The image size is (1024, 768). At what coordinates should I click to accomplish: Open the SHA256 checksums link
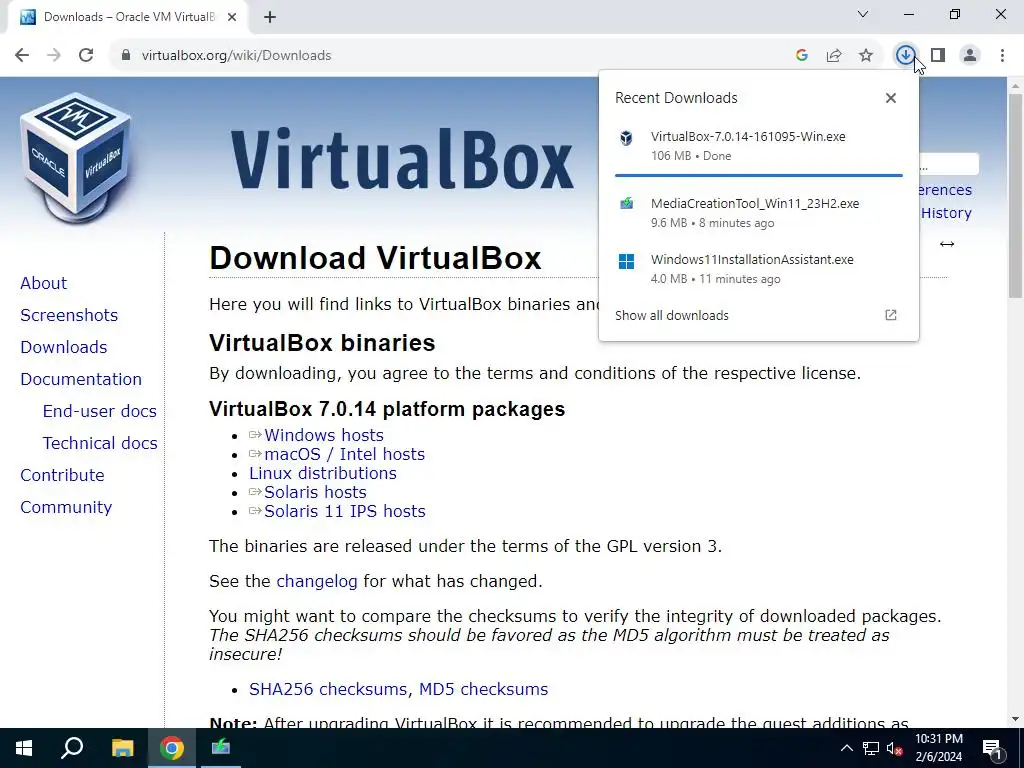328,689
